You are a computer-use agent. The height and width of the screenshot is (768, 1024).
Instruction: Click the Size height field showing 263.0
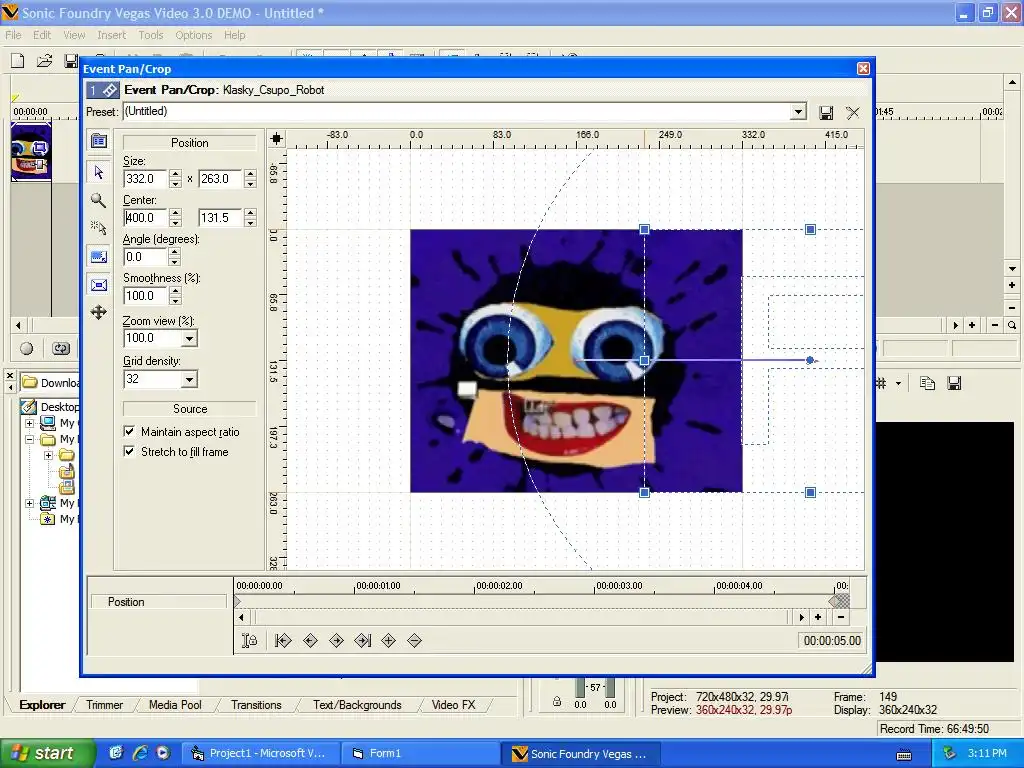[x=221, y=179]
